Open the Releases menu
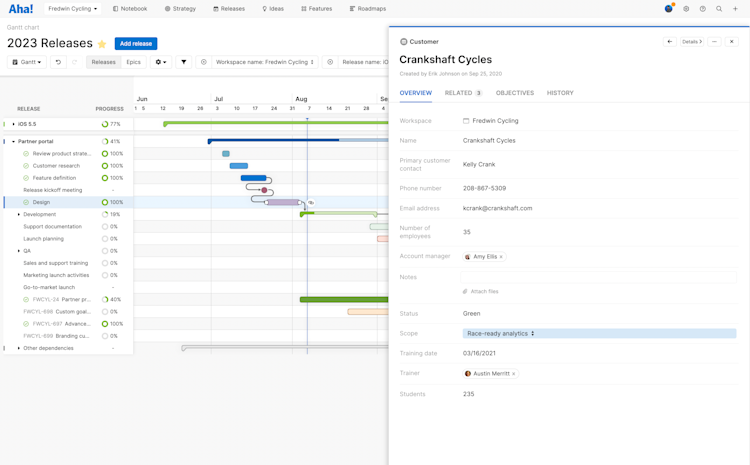 click(229, 9)
